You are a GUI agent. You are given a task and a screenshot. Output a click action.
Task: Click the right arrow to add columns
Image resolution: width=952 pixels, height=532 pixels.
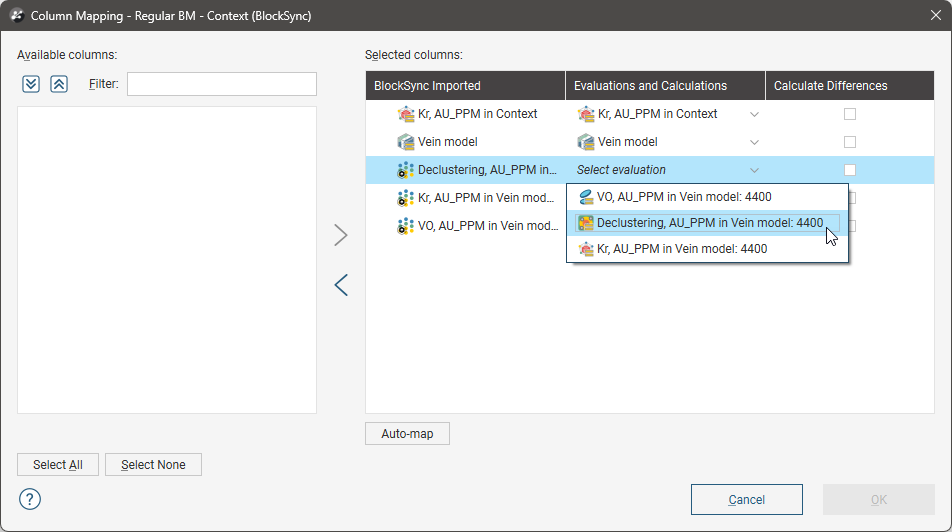(341, 235)
